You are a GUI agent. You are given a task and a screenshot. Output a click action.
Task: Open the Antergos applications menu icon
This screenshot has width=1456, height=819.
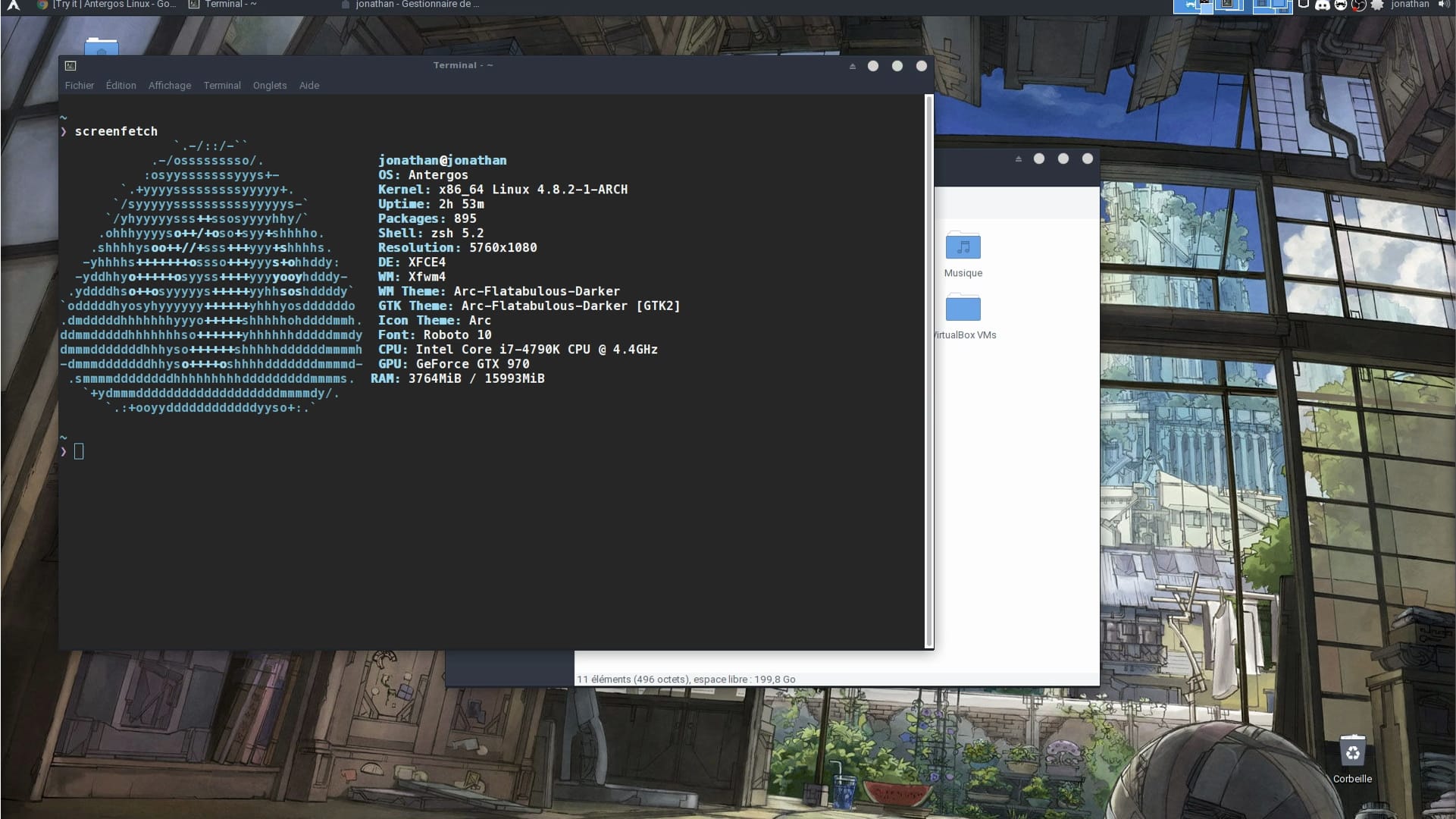click(x=13, y=5)
